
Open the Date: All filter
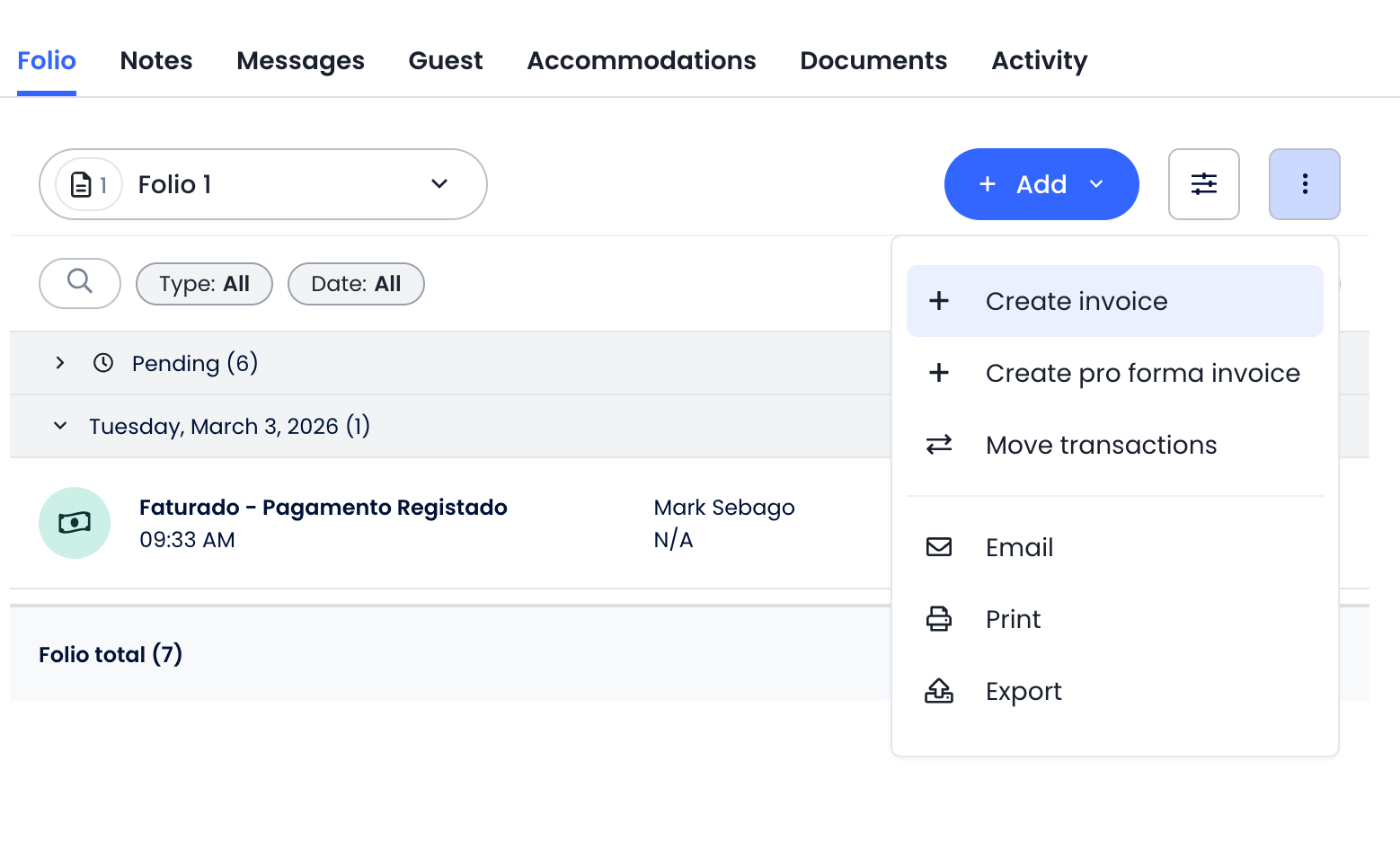click(356, 284)
